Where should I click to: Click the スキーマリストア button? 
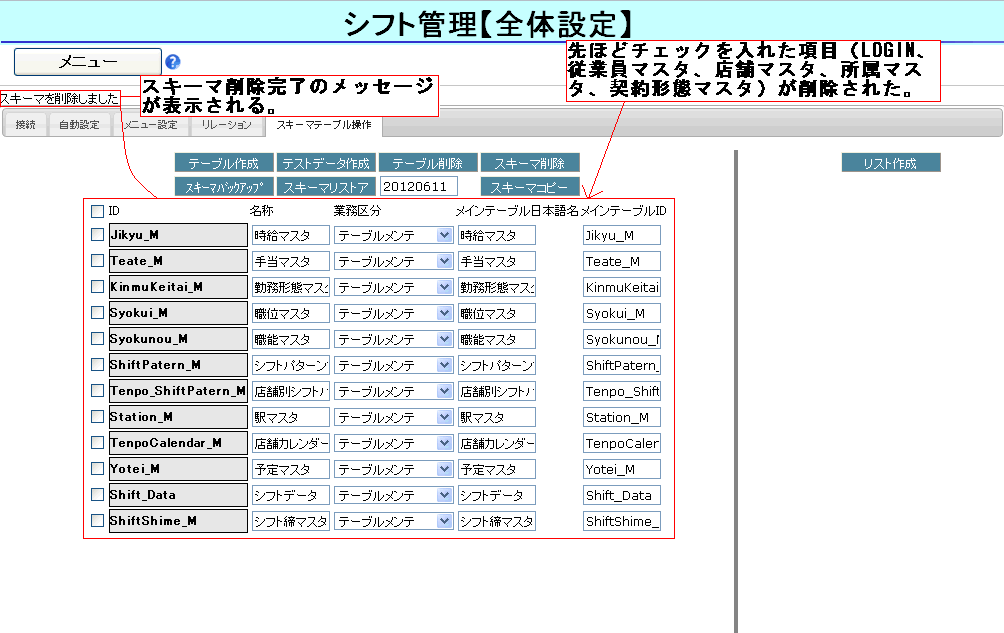[326, 187]
